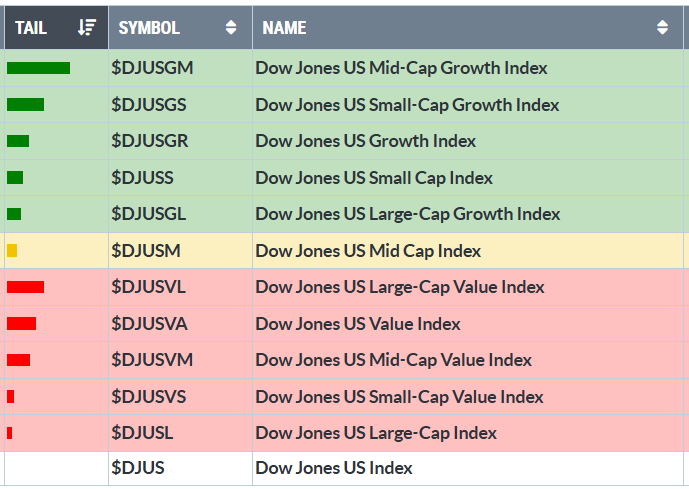Click the green tail bar for $DJUSGR

pyautogui.click(x=18, y=141)
